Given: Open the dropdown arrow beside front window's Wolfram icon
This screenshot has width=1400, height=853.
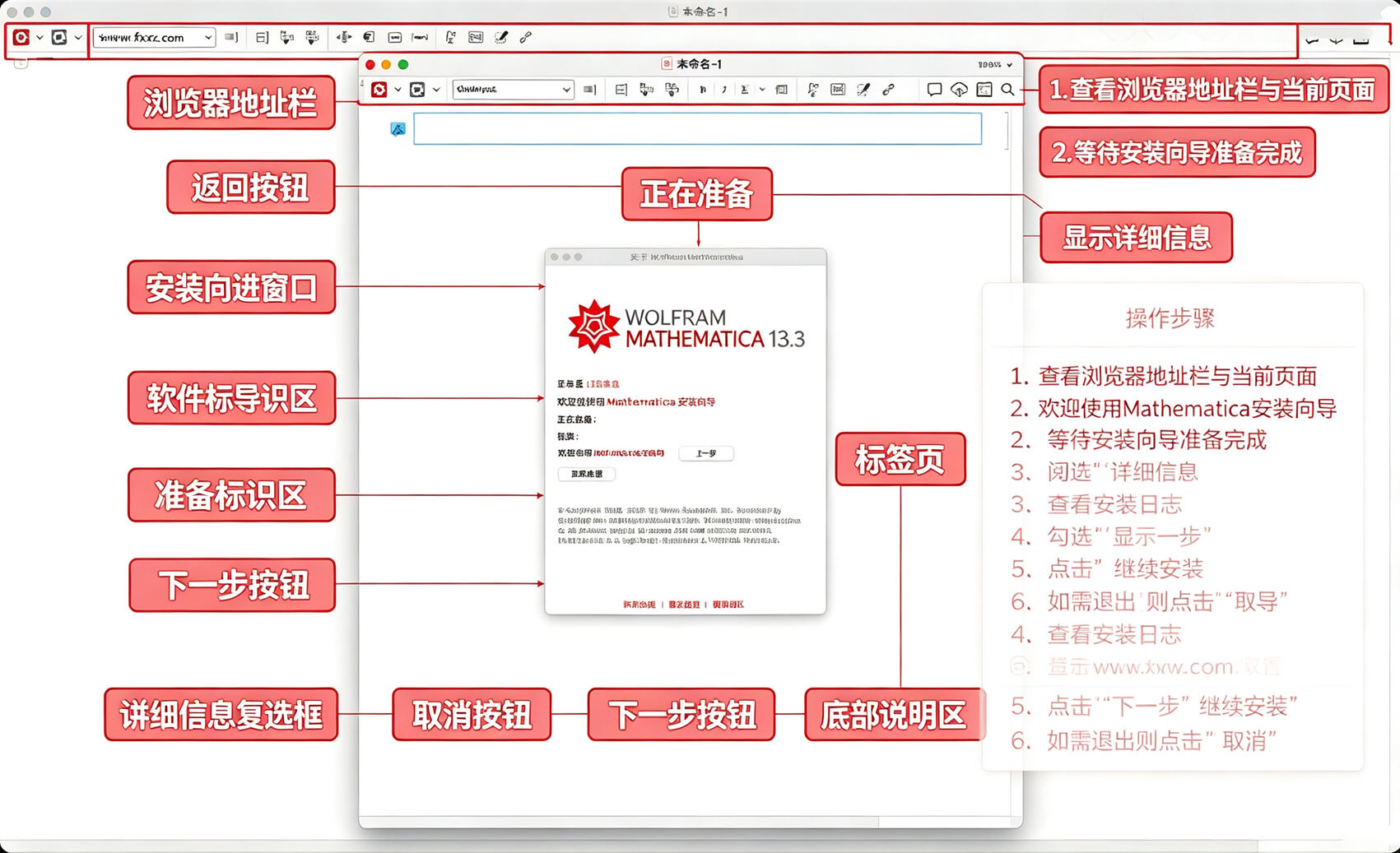Looking at the screenshot, I should click(398, 90).
